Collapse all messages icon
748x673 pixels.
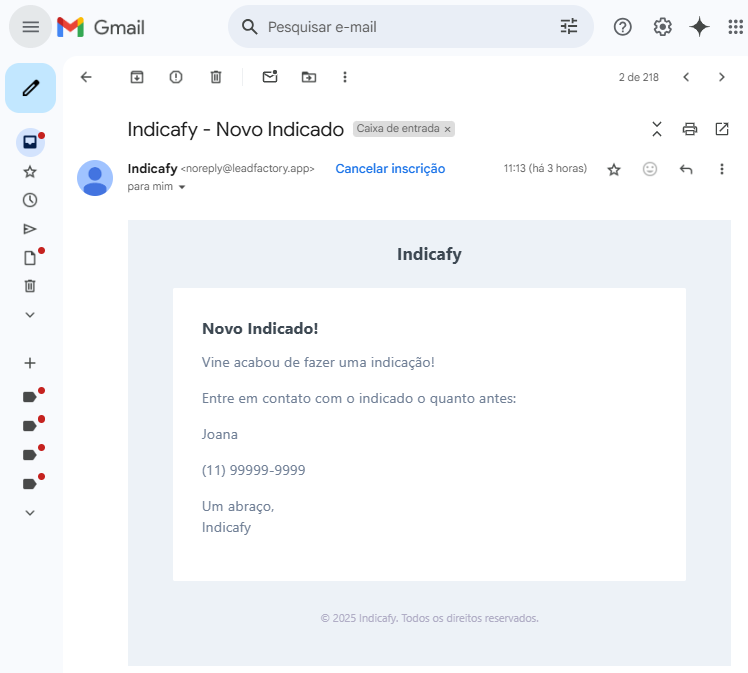click(x=657, y=129)
